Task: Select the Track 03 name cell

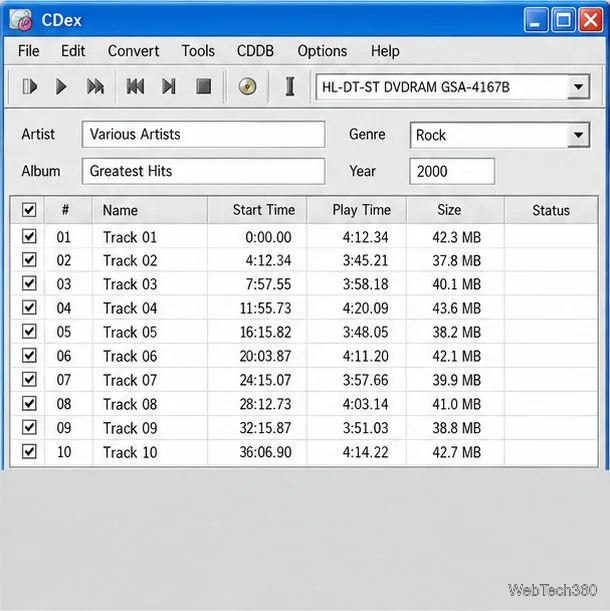Action: tap(150, 284)
